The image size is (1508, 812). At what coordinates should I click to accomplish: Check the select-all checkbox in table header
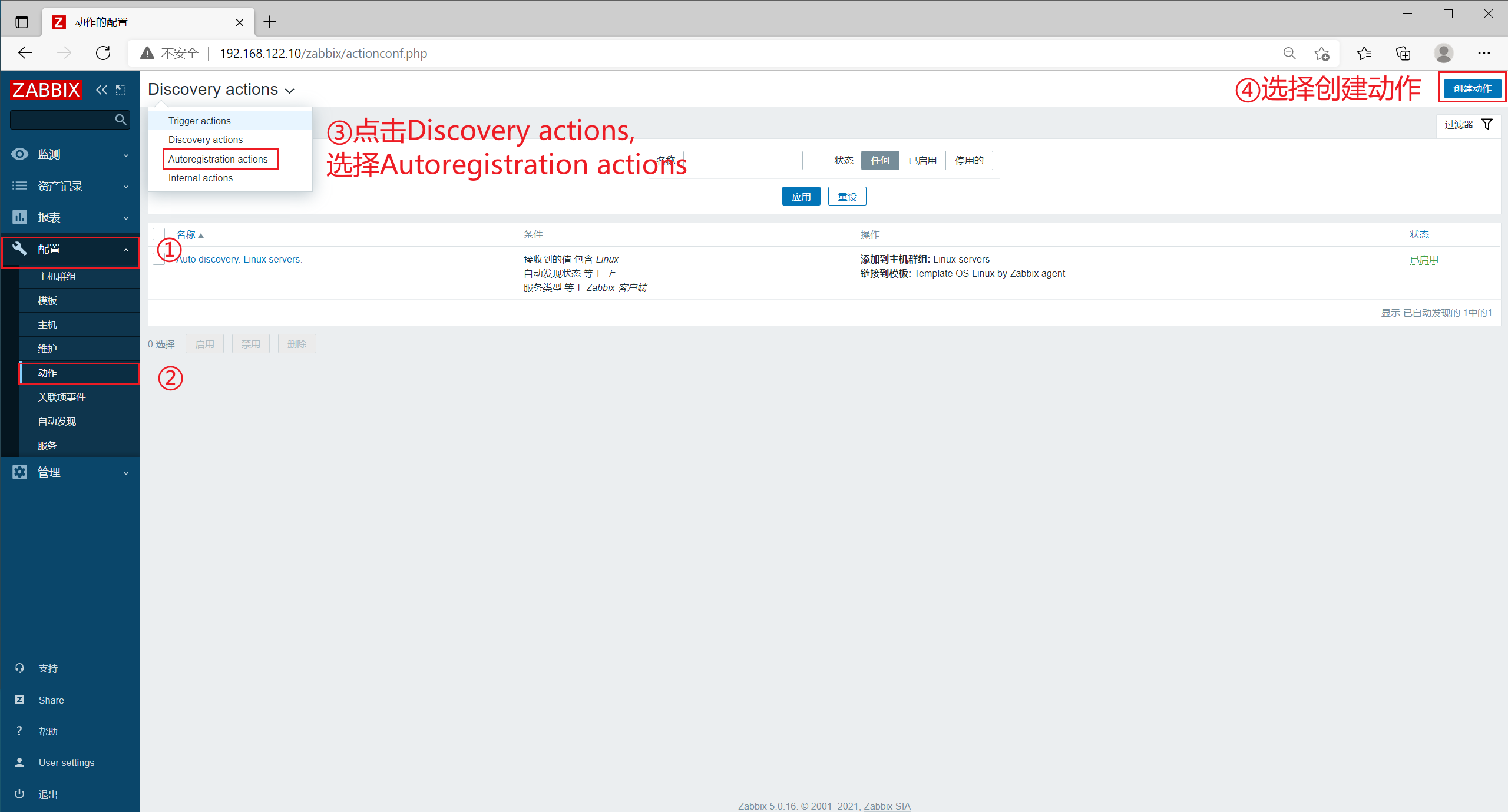(158, 234)
